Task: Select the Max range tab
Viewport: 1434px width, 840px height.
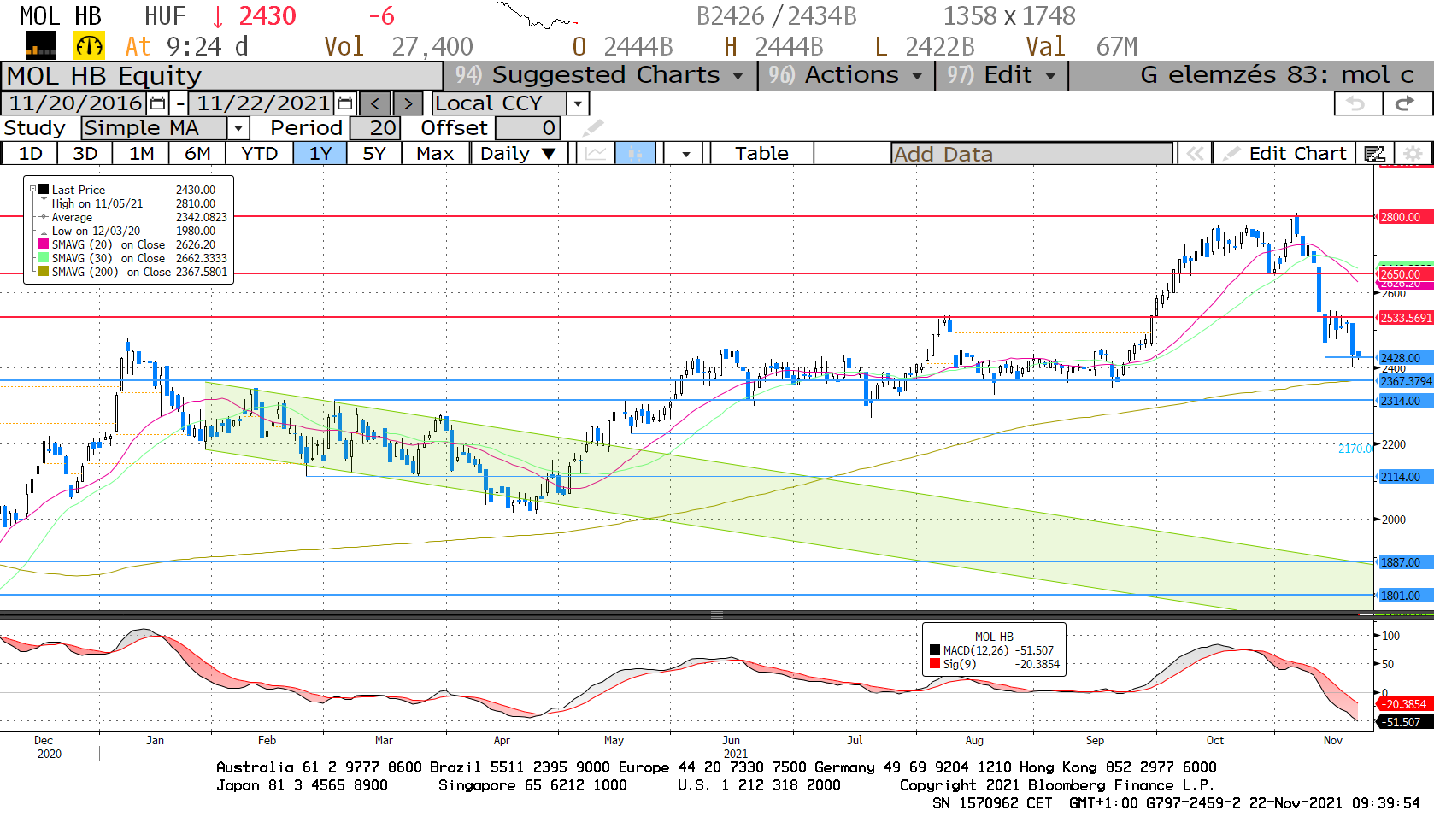Action: click(435, 154)
